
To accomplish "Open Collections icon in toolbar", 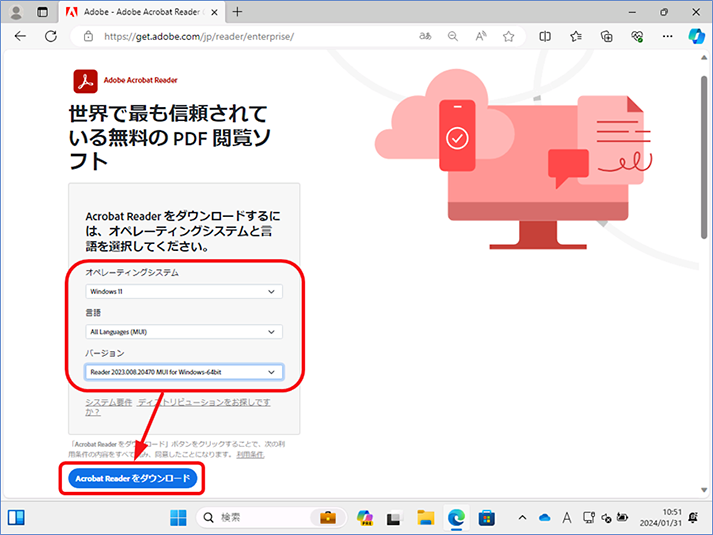I will tap(607, 36).
